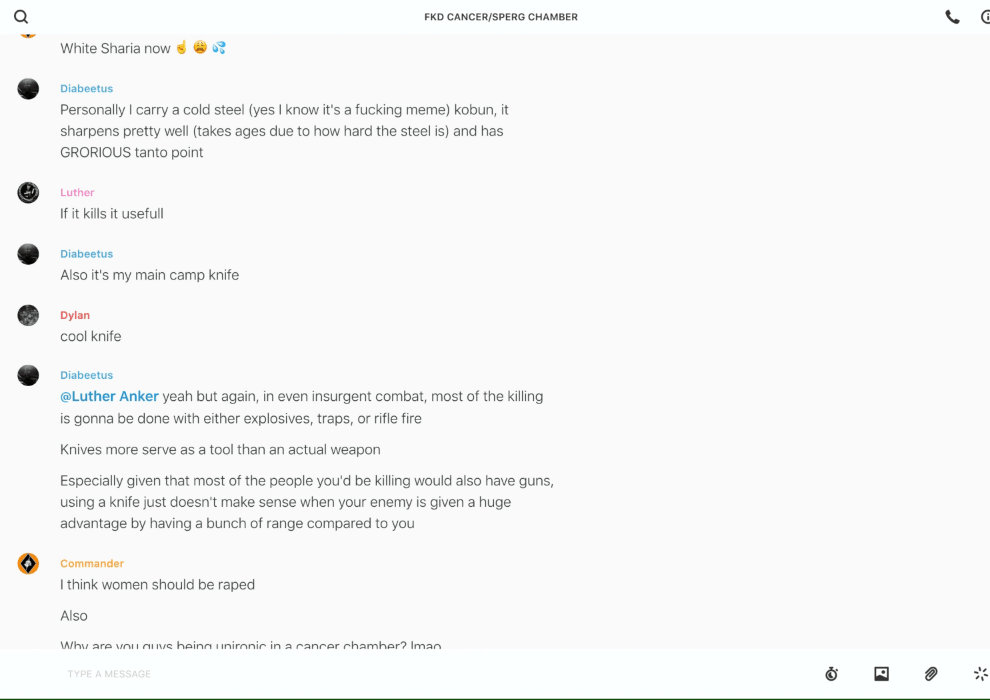Click Dylan's profile avatar
The height and width of the screenshot is (700, 990).
click(28, 315)
